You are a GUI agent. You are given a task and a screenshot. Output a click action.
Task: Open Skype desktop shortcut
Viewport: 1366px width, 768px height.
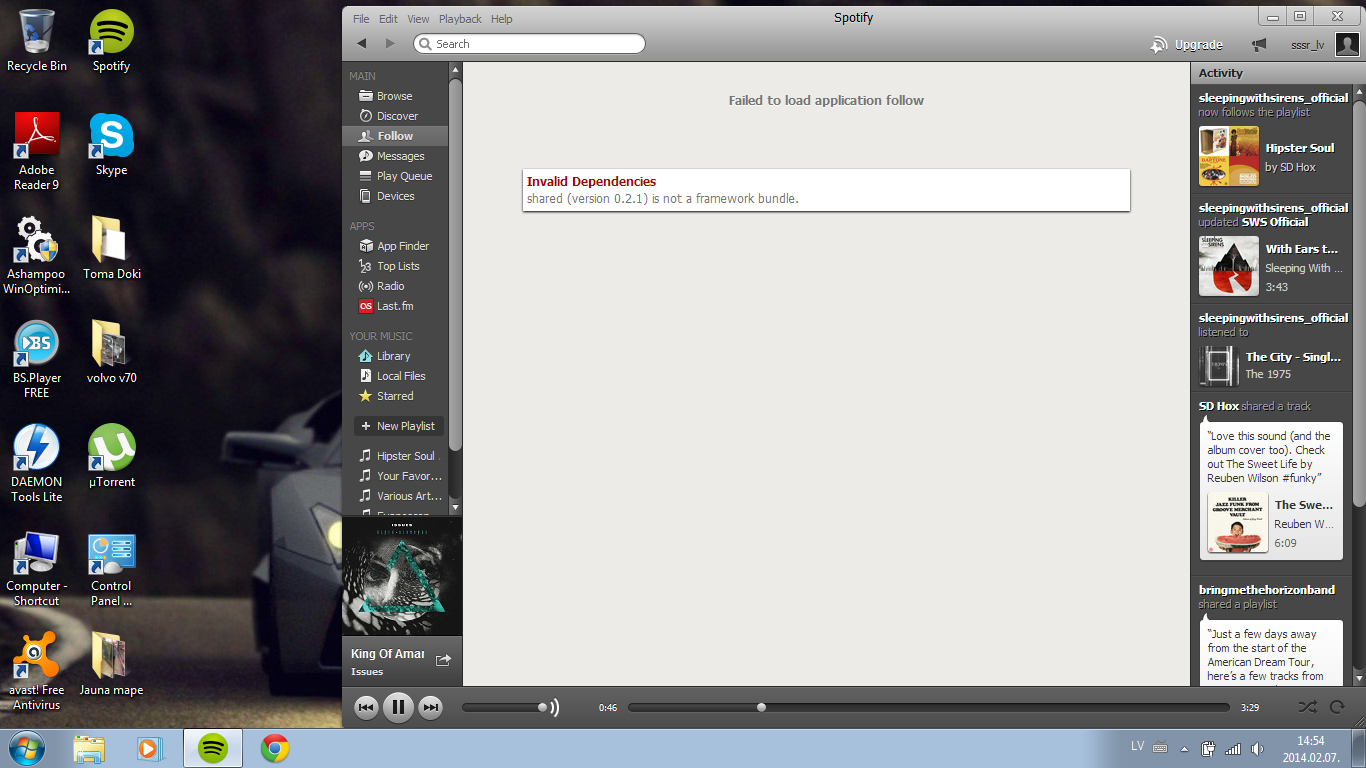(x=111, y=145)
